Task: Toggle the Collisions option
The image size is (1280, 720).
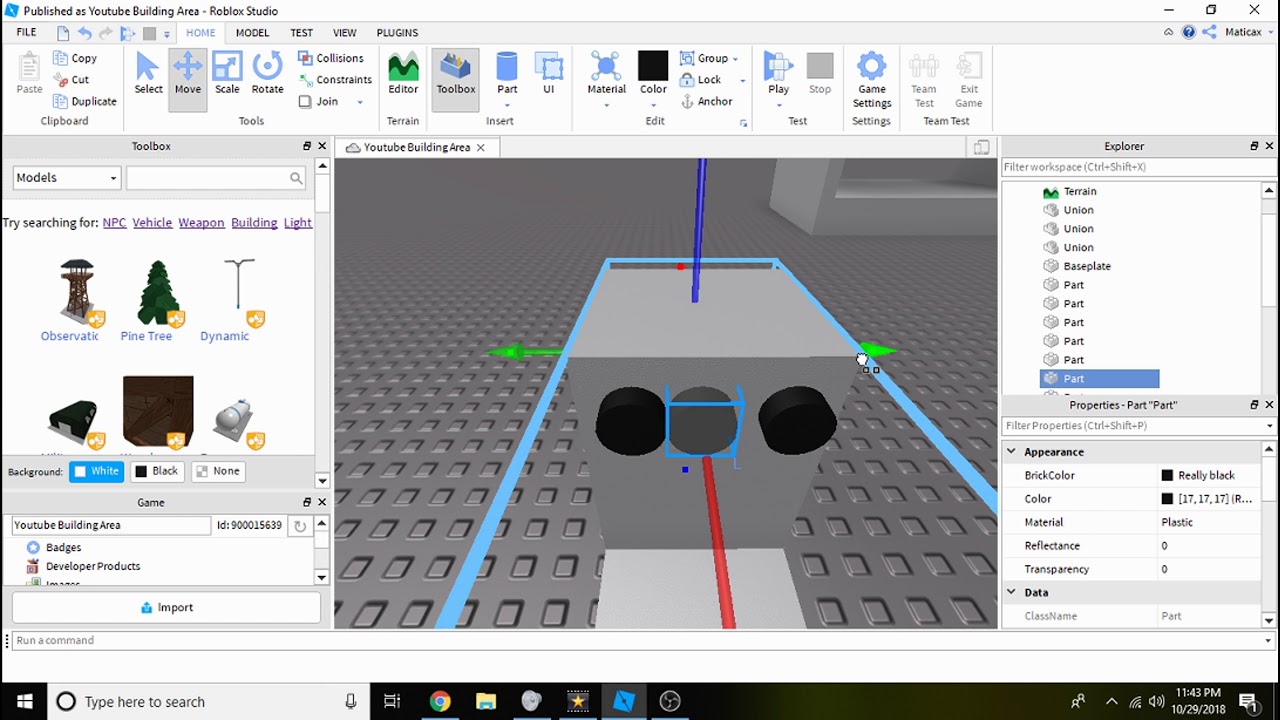Action: point(331,59)
